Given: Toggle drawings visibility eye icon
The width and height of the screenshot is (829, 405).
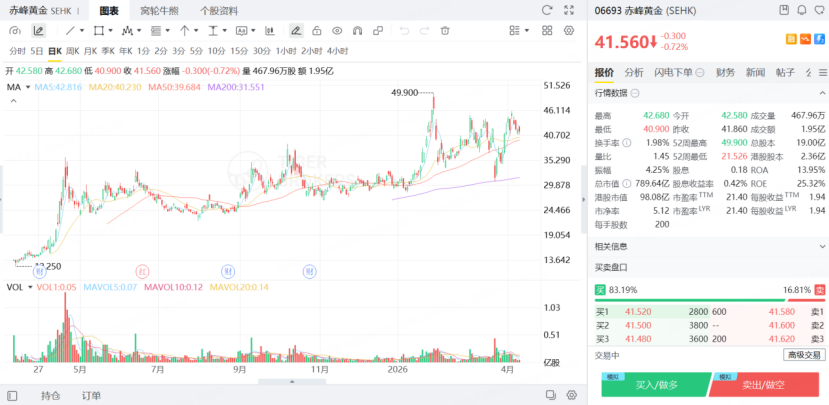Looking at the screenshot, I should tap(337, 31).
